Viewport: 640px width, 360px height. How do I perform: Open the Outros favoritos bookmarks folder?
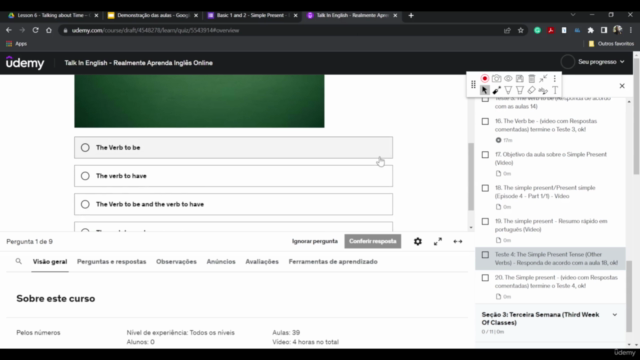coord(611,44)
